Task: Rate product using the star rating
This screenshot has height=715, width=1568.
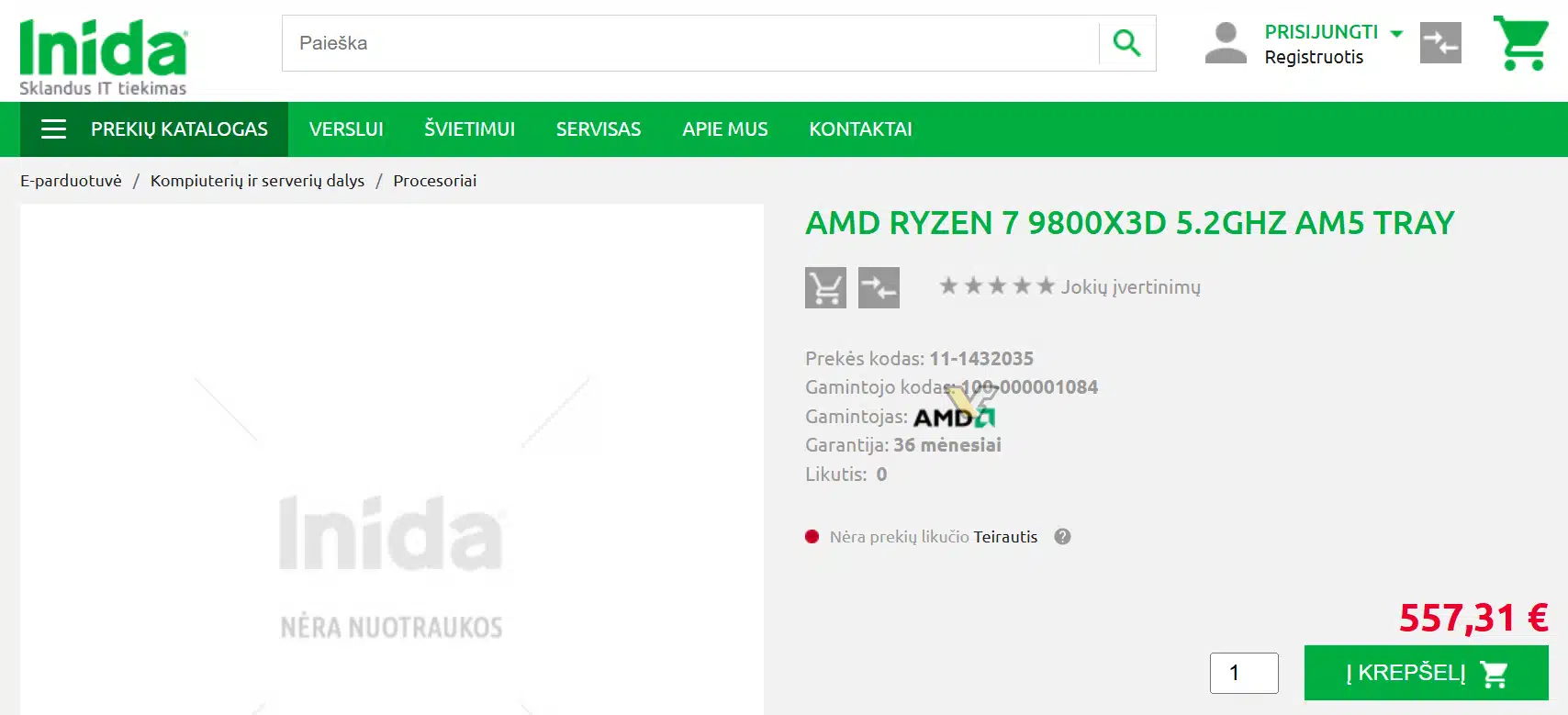Action: click(x=997, y=286)
